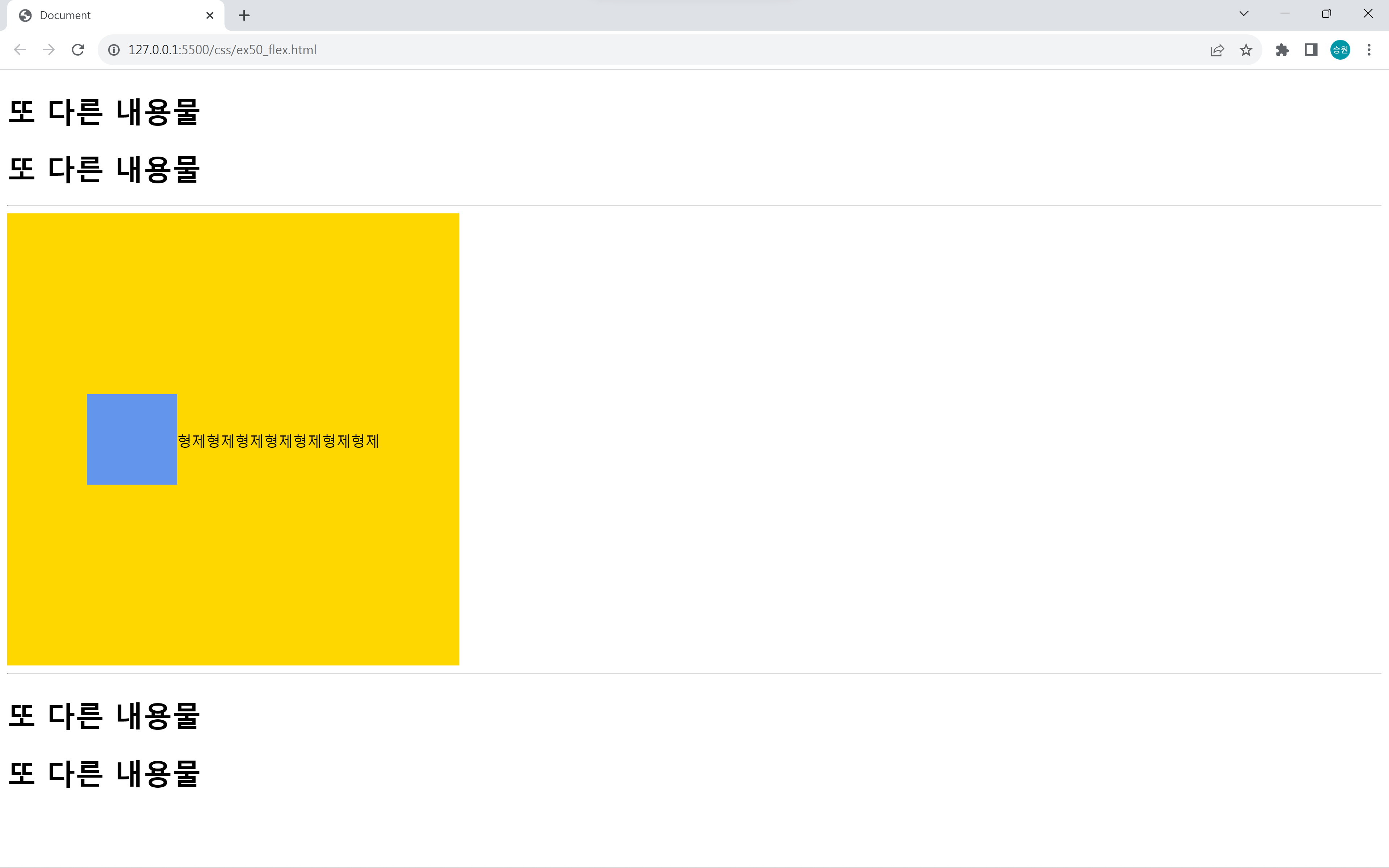This screenshot has width=1389, height=868.
Task: Click the browser back arrow
Action: (20, 50)
